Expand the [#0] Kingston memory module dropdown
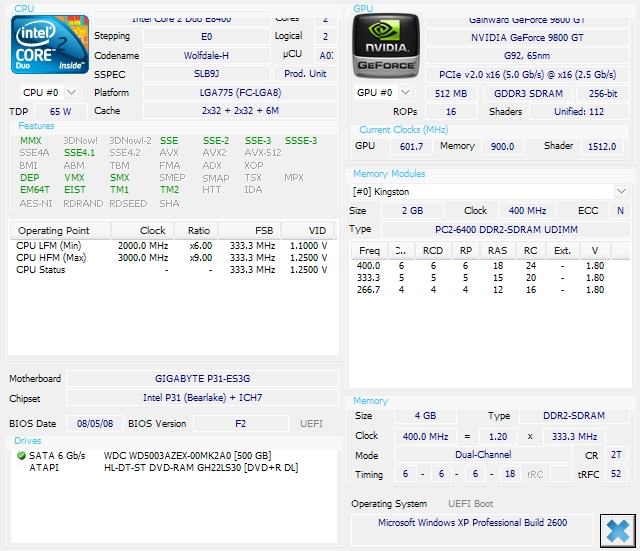 [x=621, y=191]
